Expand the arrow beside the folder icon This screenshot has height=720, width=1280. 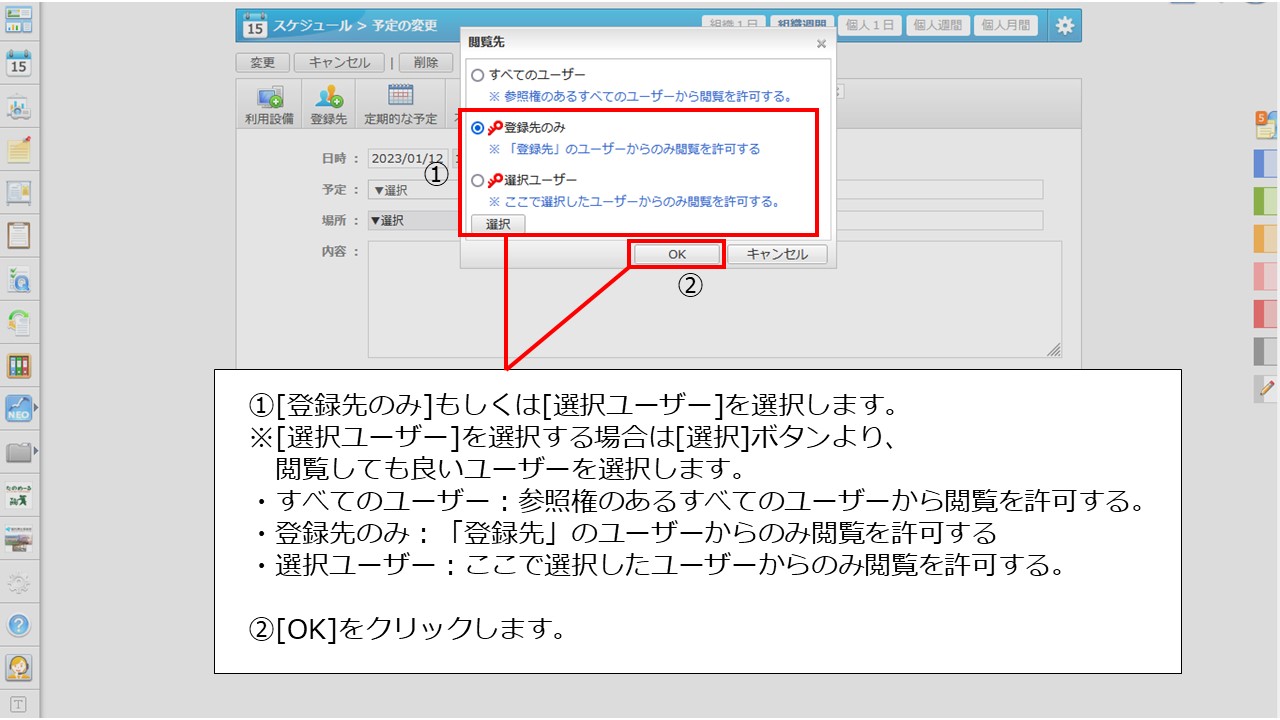click(37, 452)
